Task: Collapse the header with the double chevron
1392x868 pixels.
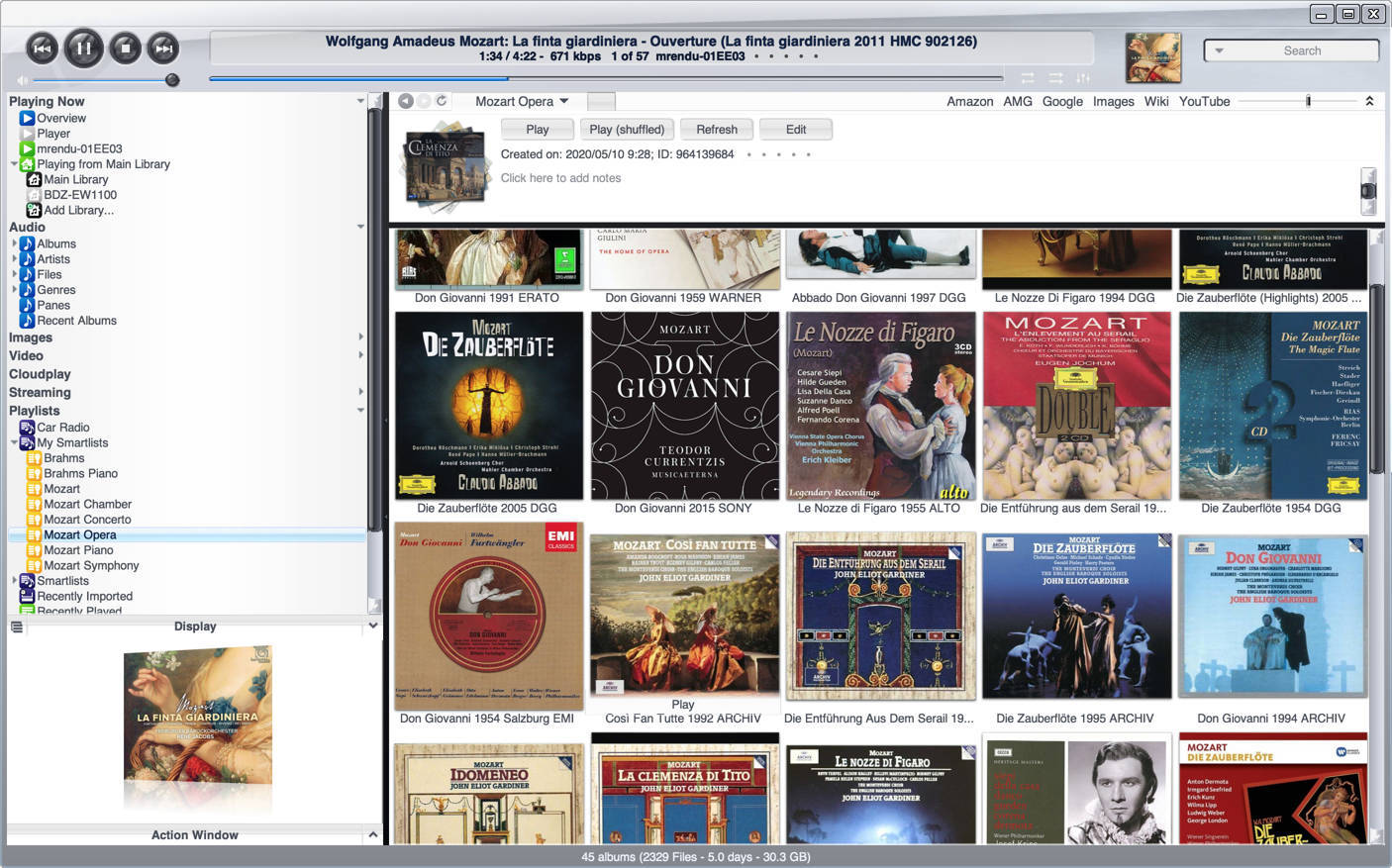Action: point(1369,101)
